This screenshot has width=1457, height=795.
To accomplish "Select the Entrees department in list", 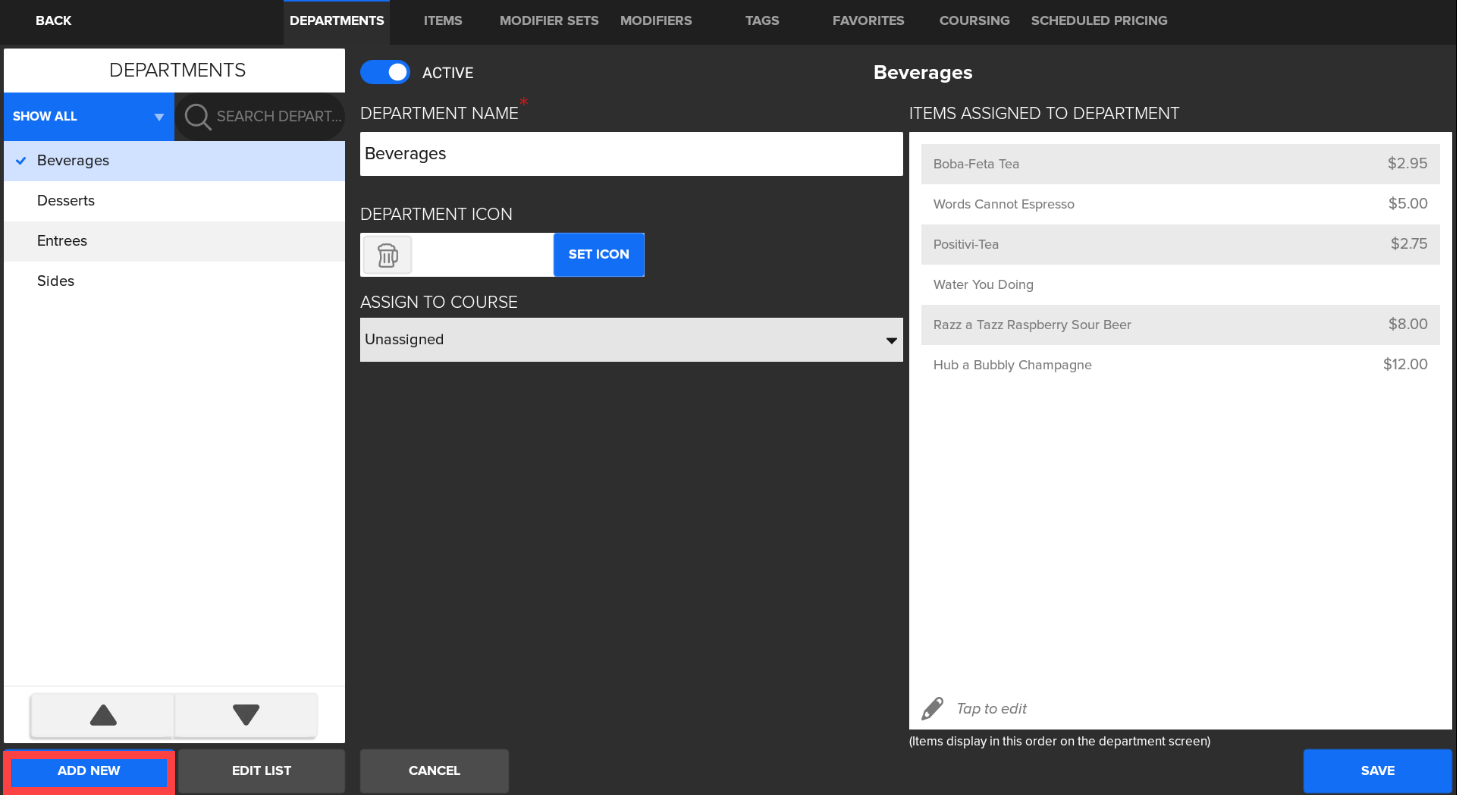I will (62, 241).
